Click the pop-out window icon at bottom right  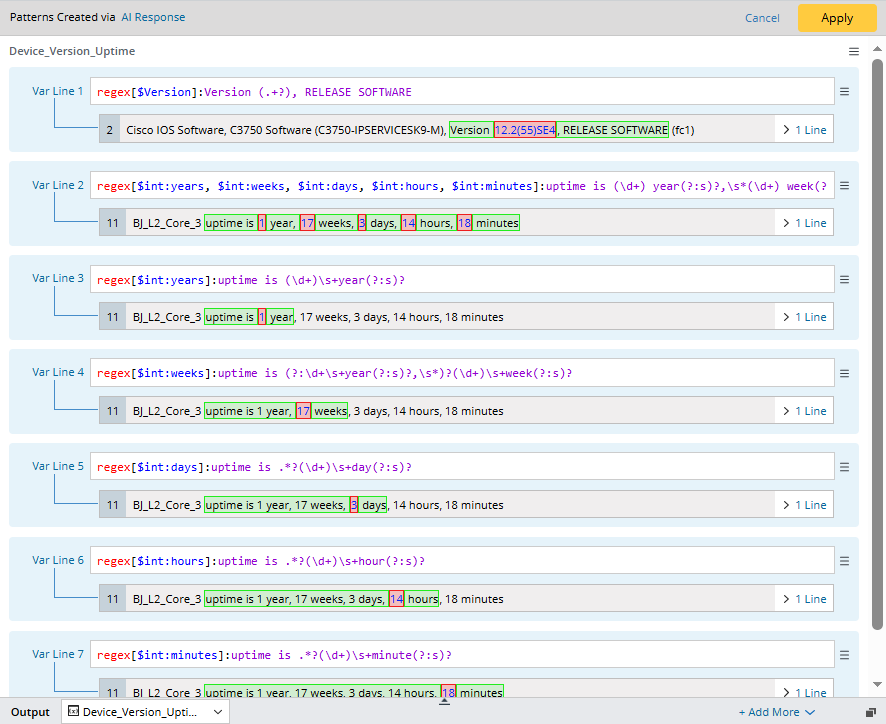tap(871, 712)
